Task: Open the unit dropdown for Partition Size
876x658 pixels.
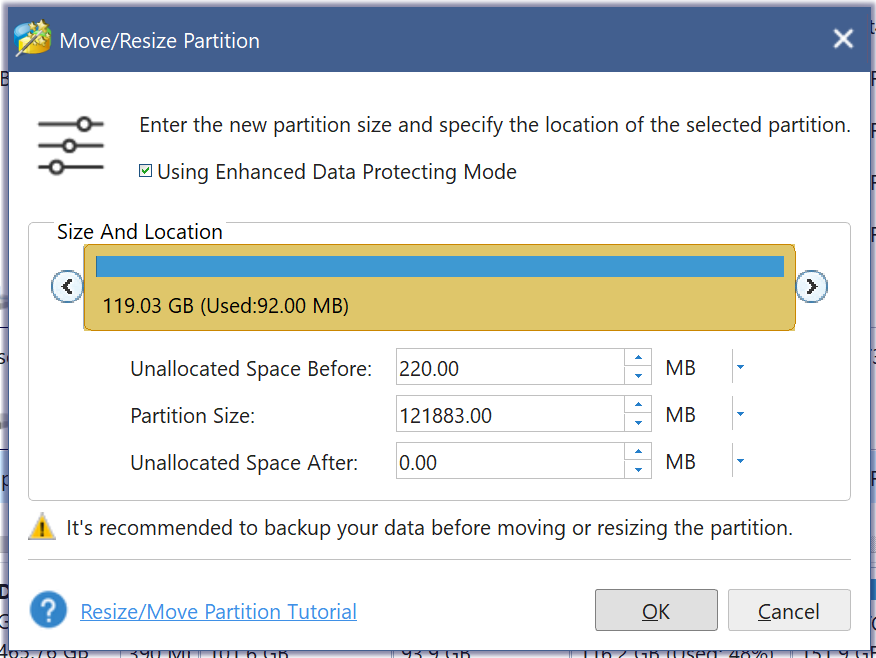Action: click(x=739, y=414)
